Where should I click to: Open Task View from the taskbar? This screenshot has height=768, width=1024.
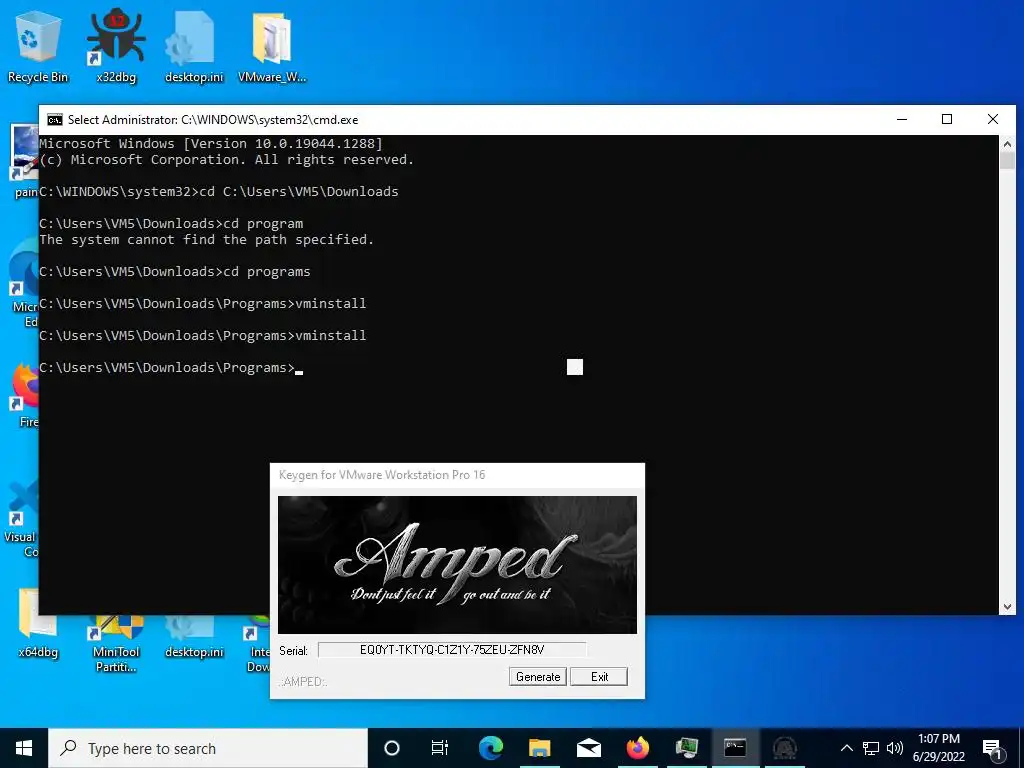point(440,748)
